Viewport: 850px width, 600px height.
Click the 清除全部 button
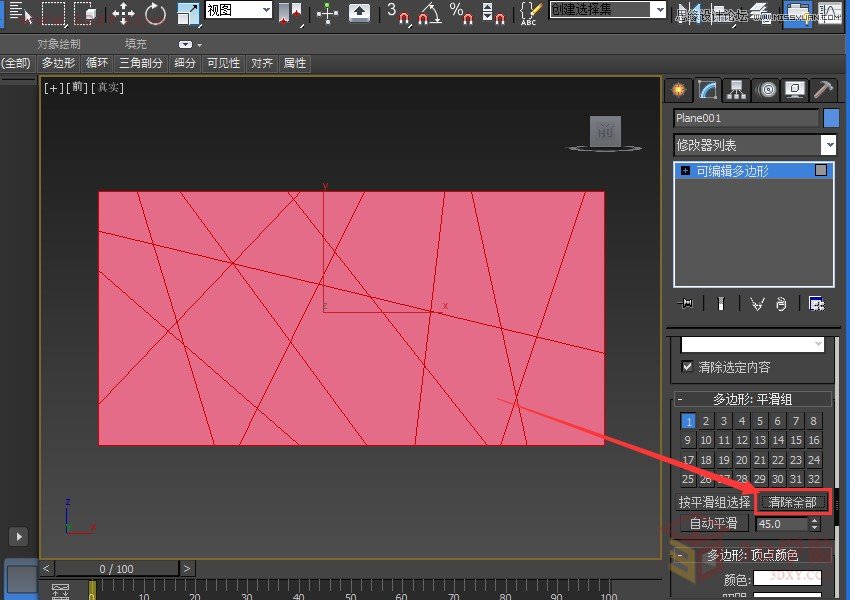tap(793, 502)
